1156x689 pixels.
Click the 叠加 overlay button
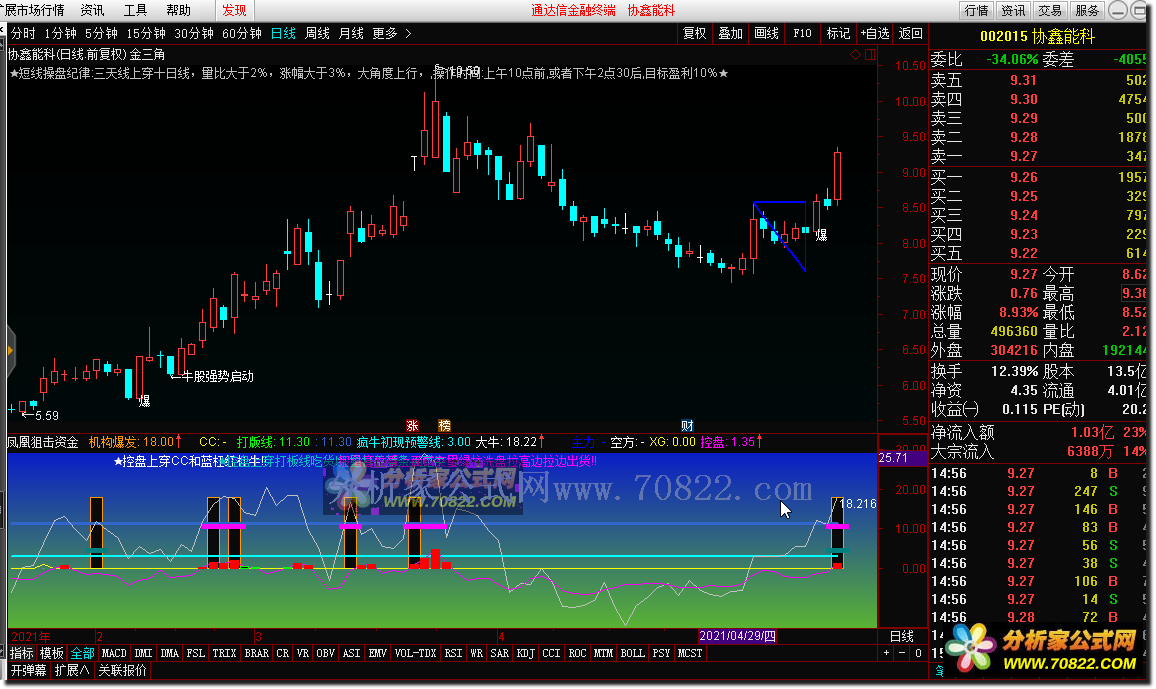click(730, 33)
